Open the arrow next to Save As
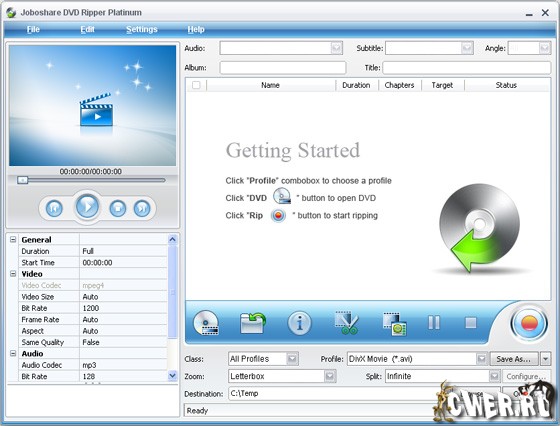Viewport: 560px width, 426px height. coord(545,359)
